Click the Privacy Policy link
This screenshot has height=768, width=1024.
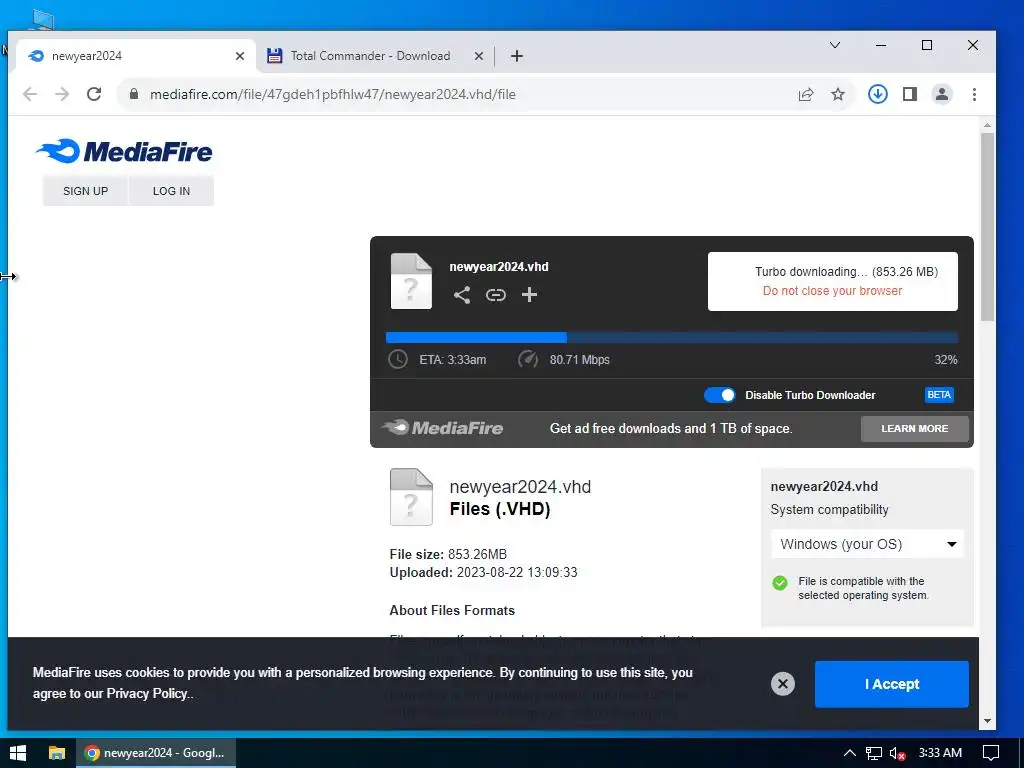[147, 694]
